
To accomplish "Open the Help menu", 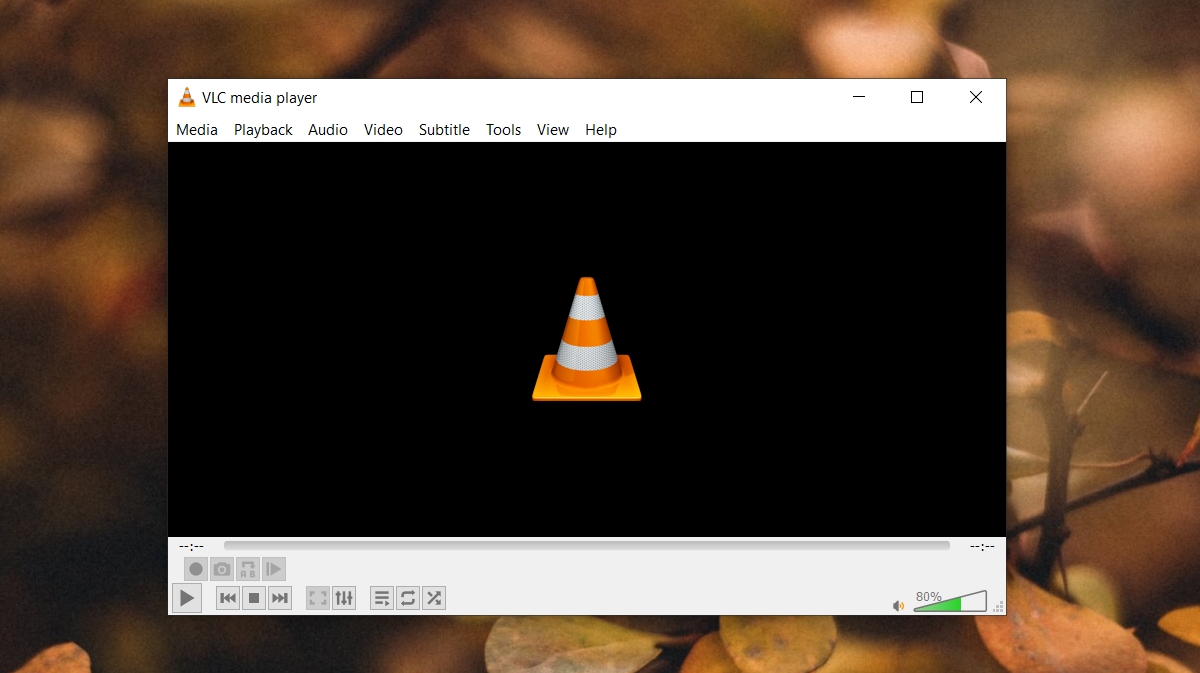I will (601, 130).
